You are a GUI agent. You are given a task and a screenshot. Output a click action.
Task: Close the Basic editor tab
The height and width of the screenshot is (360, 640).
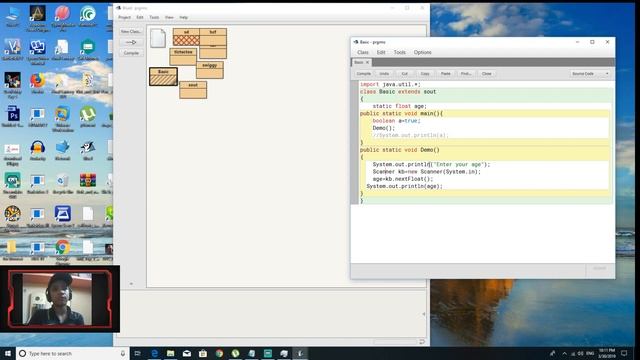pyautogui.click(x=367, y=62)
